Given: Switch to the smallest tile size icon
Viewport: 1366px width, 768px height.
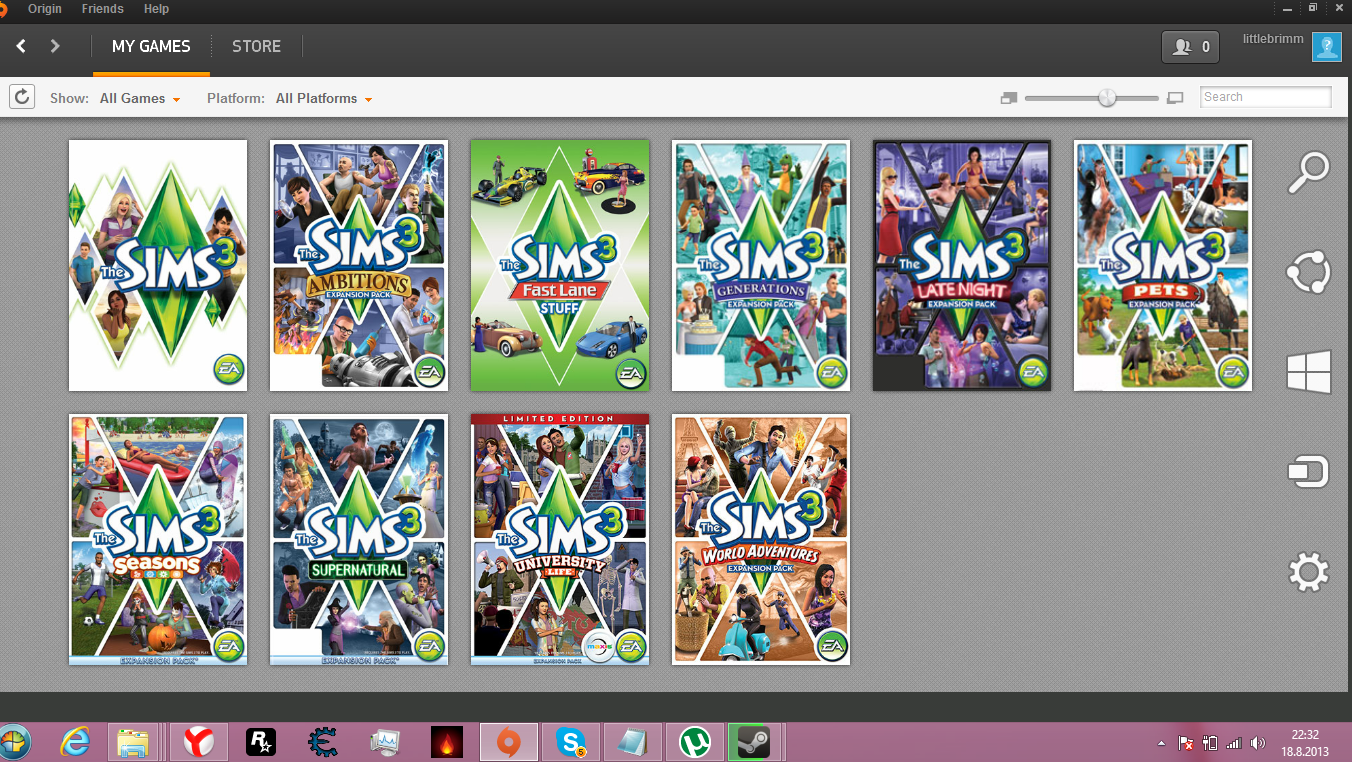Looking at the screenshot, I should [1008, 98].
